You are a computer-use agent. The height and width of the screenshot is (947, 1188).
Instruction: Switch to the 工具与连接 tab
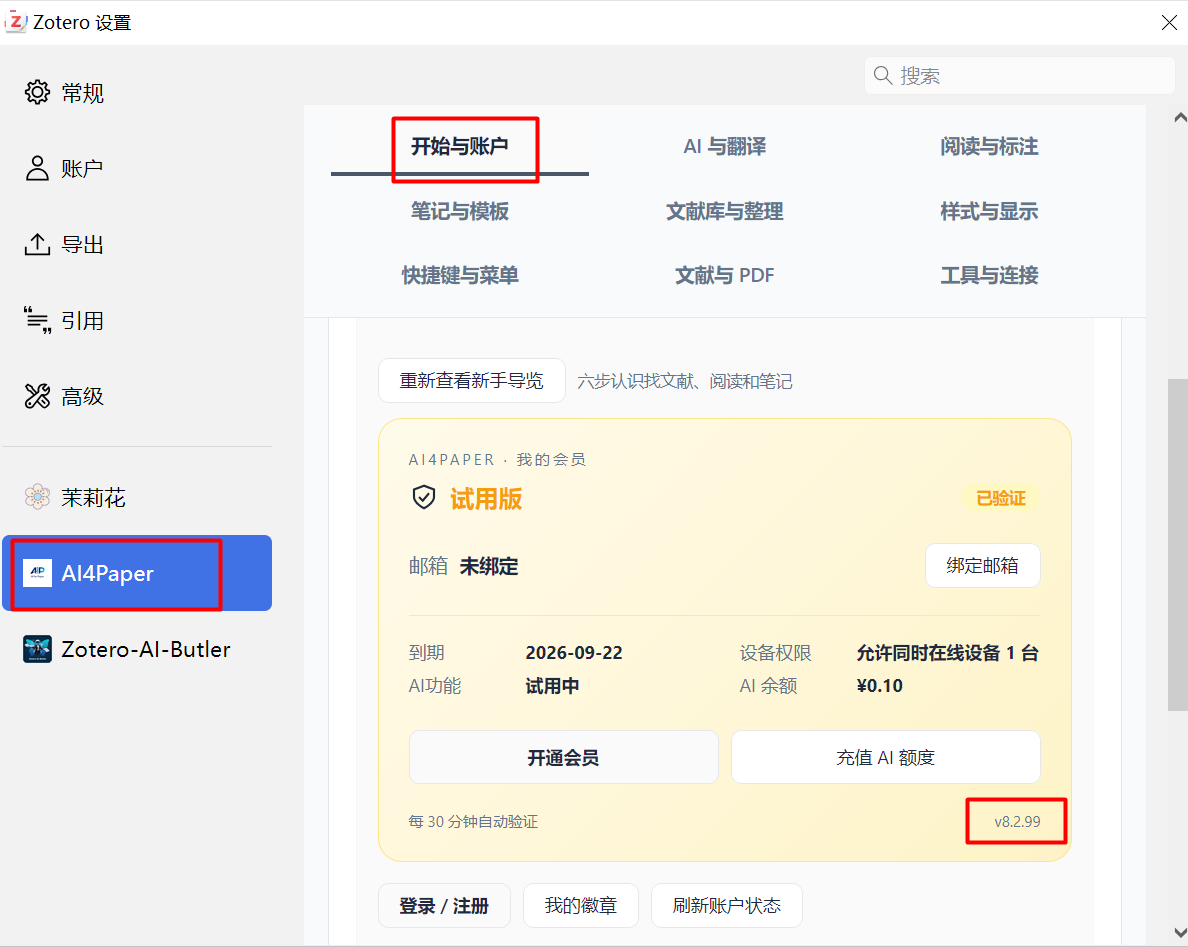click(989, 275)
